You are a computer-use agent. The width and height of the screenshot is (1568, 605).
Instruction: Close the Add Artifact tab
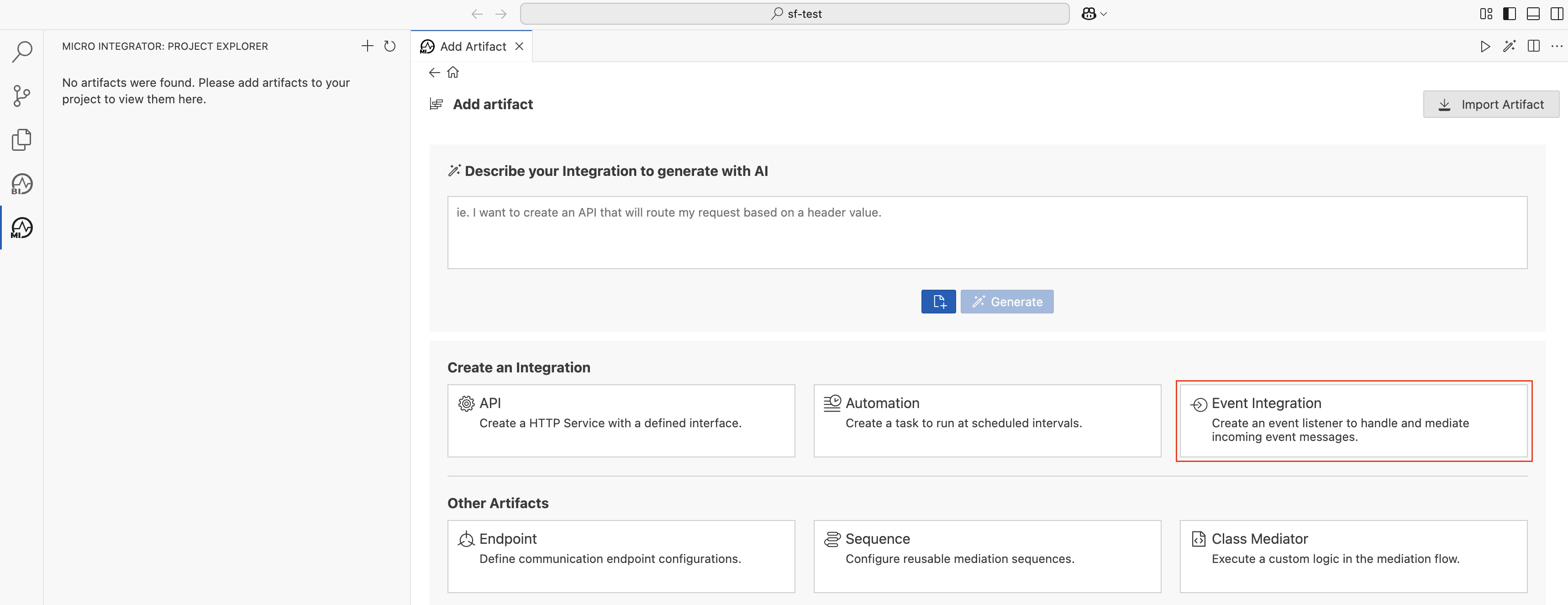[519, 46]
